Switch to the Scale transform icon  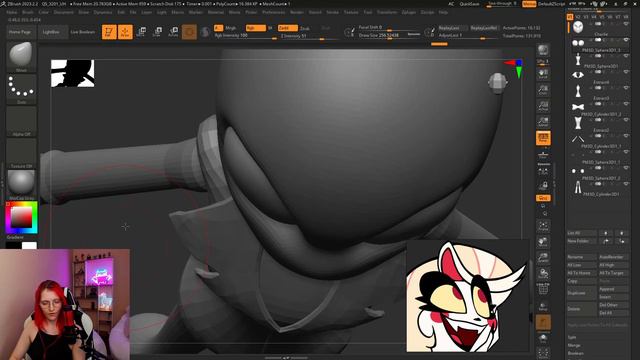click(157, 32)
